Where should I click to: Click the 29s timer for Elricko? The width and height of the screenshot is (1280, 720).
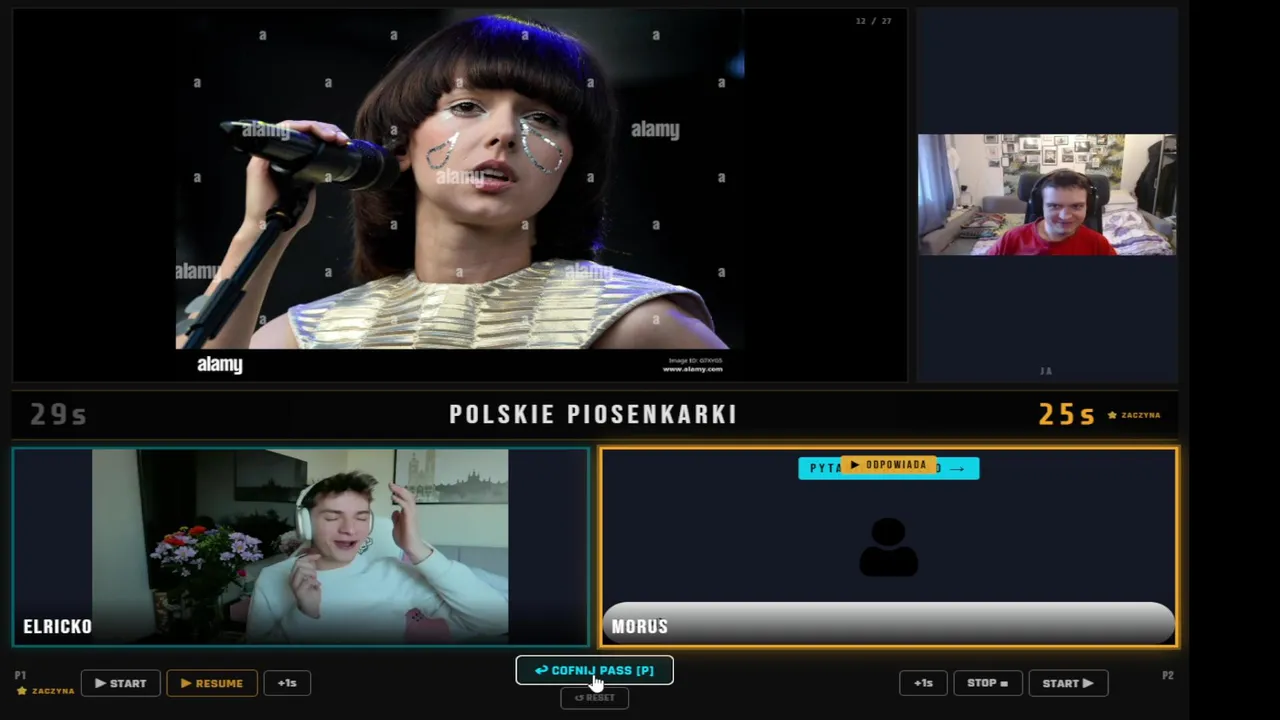point(58,414)
